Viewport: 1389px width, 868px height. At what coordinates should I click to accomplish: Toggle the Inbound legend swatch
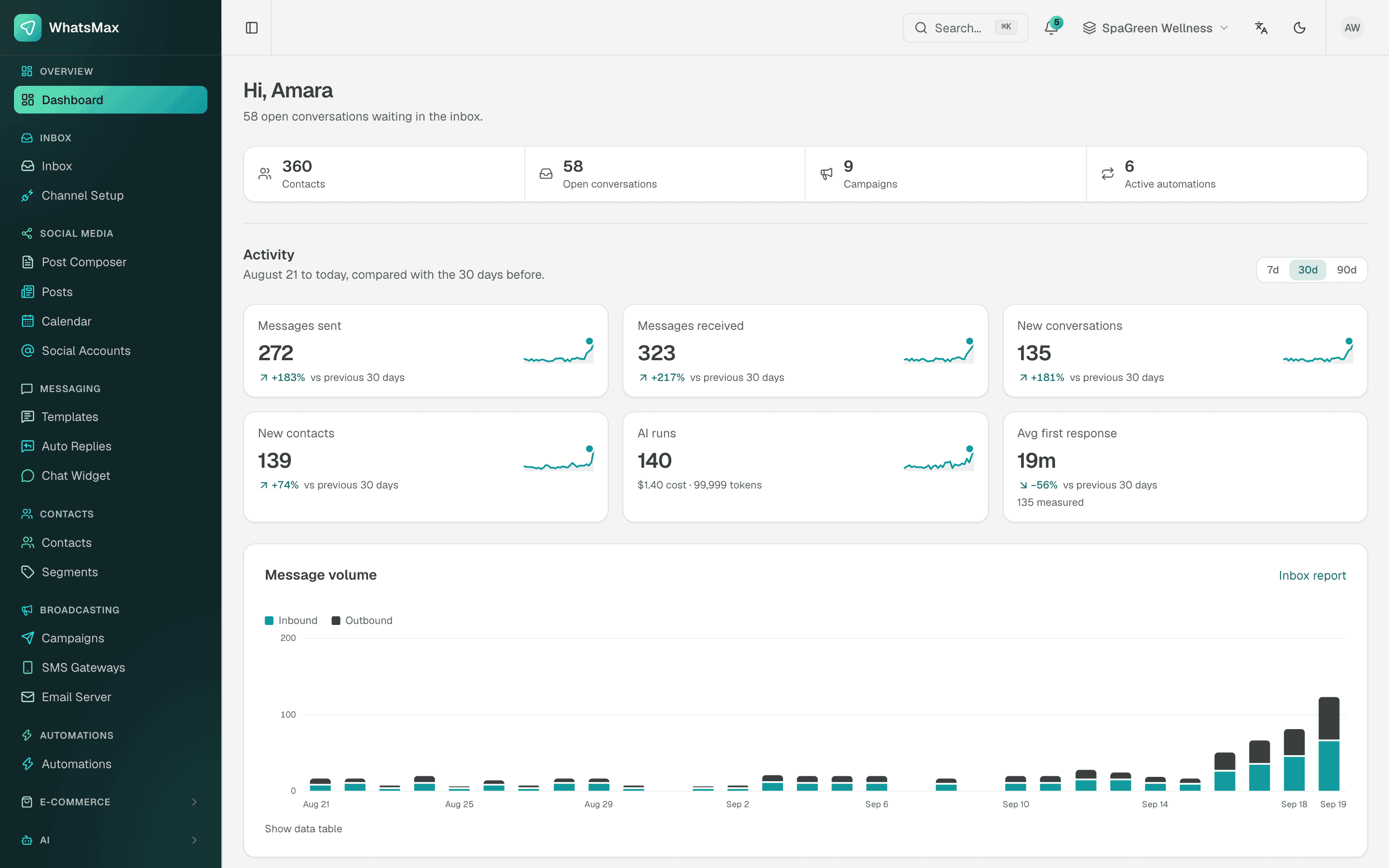269,621
